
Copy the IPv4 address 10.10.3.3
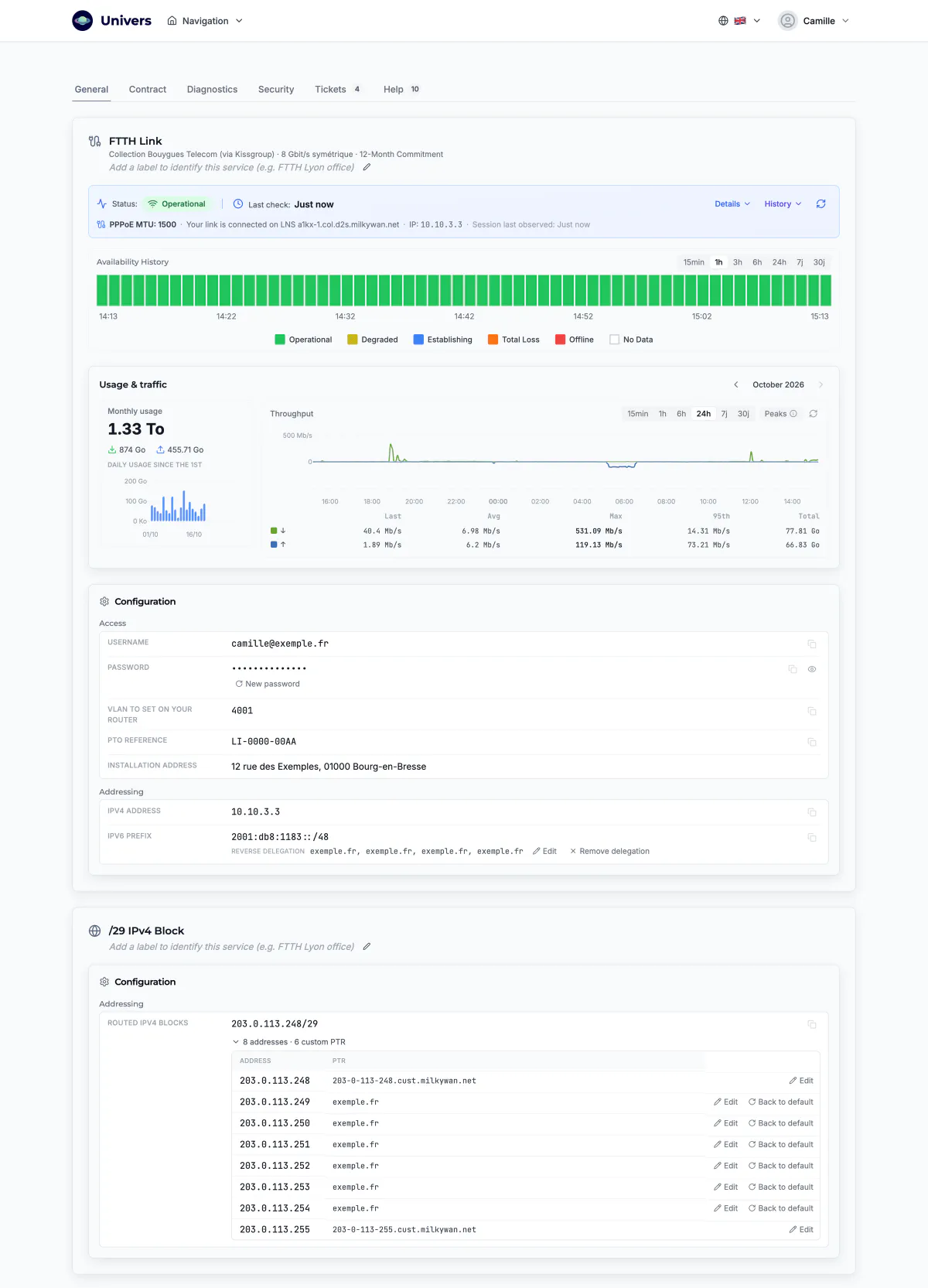[x=812, y=812]
